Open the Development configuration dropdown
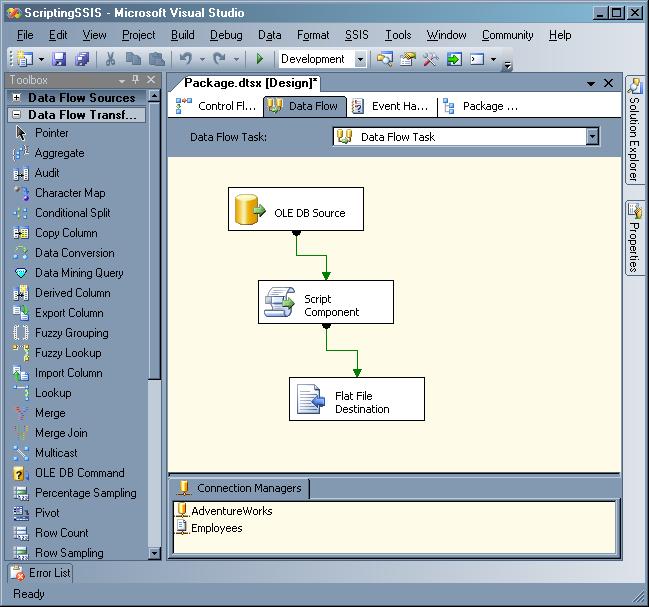The height and width of the screenshot is (607, 649). pos(360,60)
